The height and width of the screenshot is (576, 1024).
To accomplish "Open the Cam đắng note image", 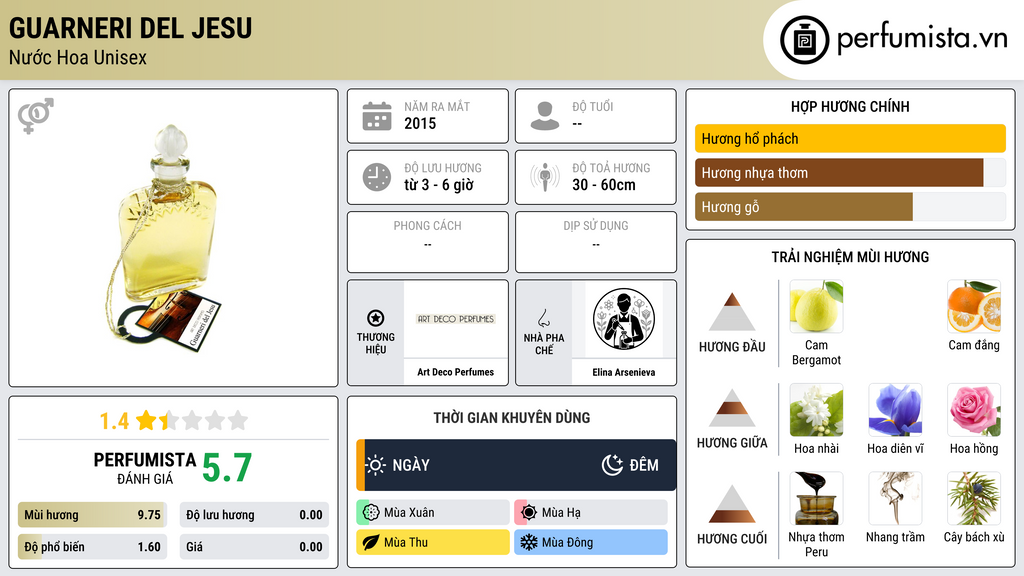I will 974,307.
